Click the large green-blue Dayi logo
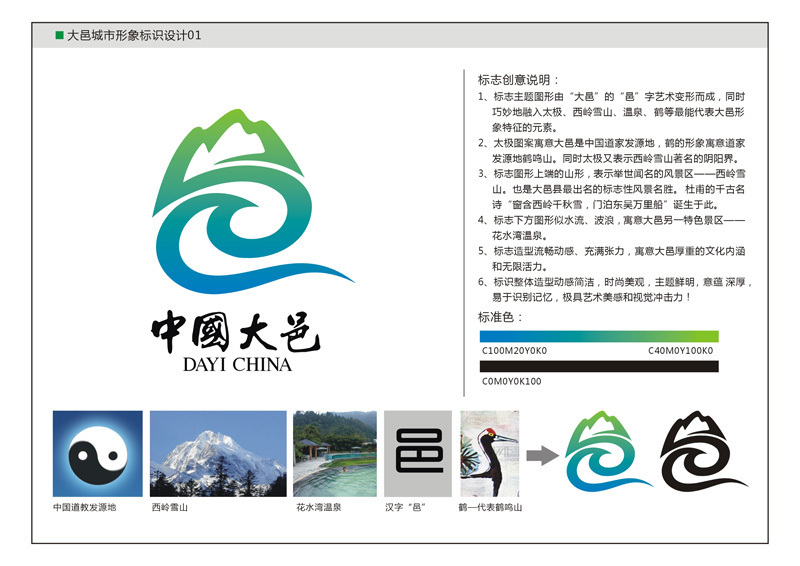This screenshot has height=566, width=800. pos(254,201)
